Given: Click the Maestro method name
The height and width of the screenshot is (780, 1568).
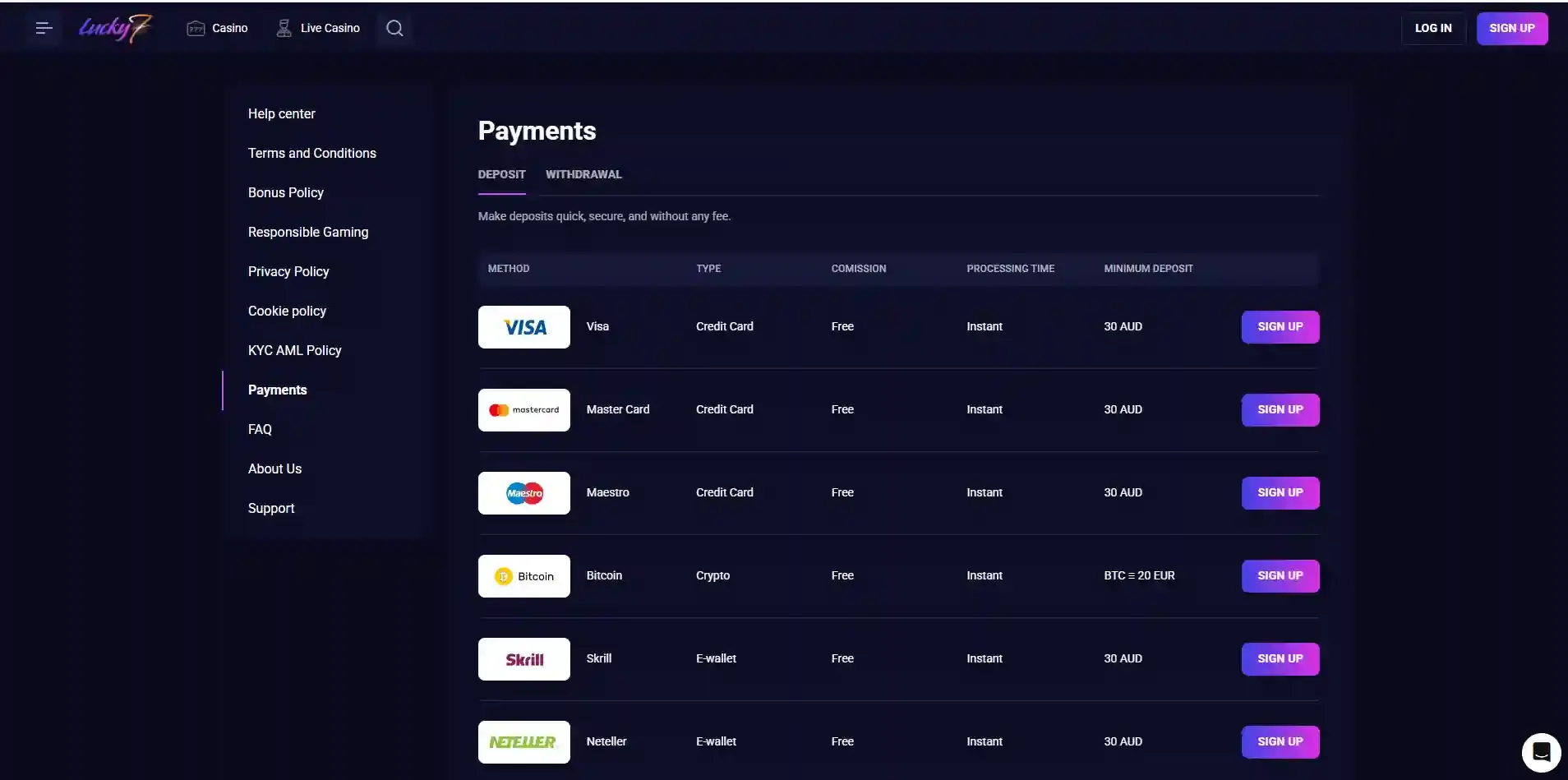Looking at the screenshot, I should [607, 492].
